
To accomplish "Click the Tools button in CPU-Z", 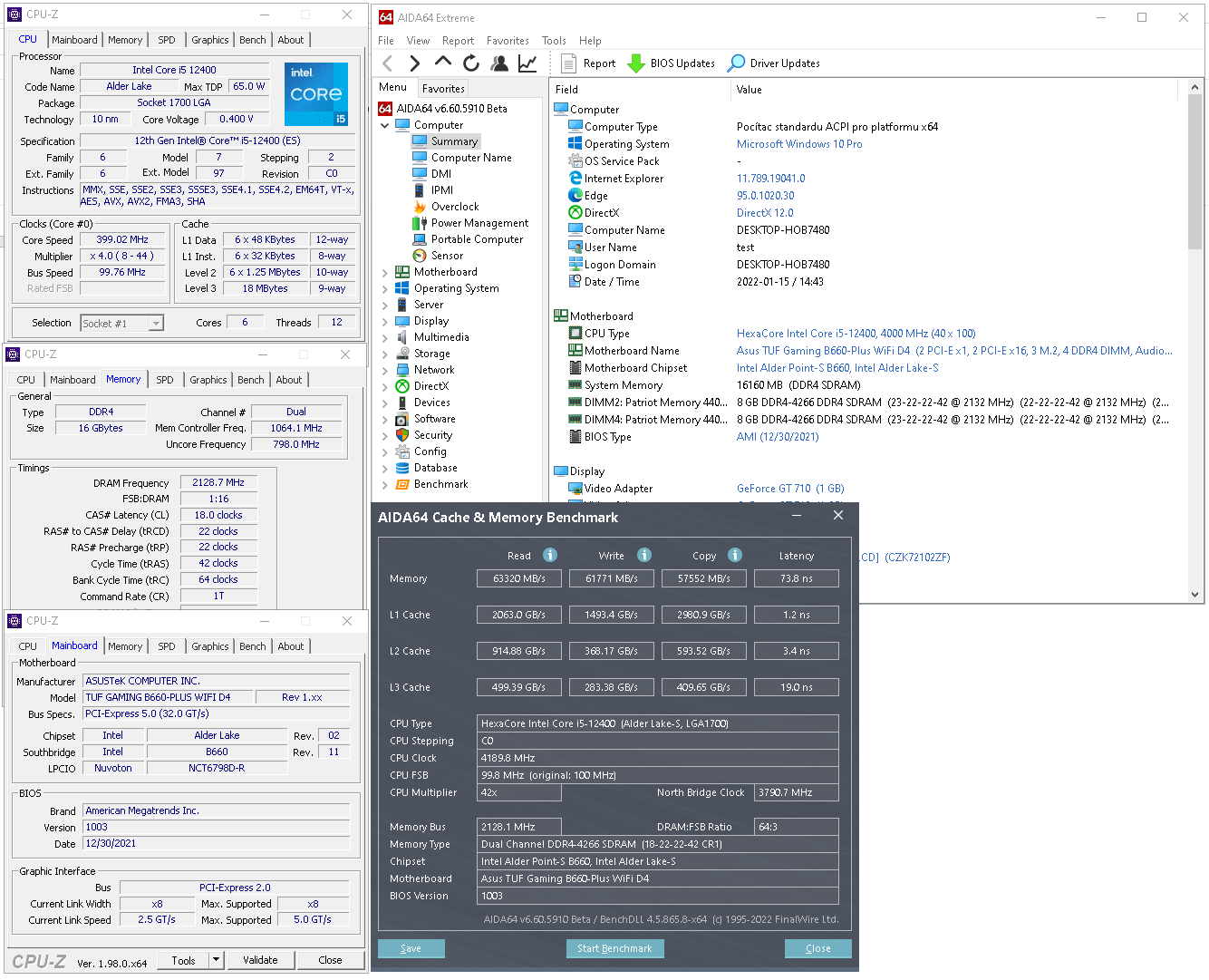I will (184, 960).
